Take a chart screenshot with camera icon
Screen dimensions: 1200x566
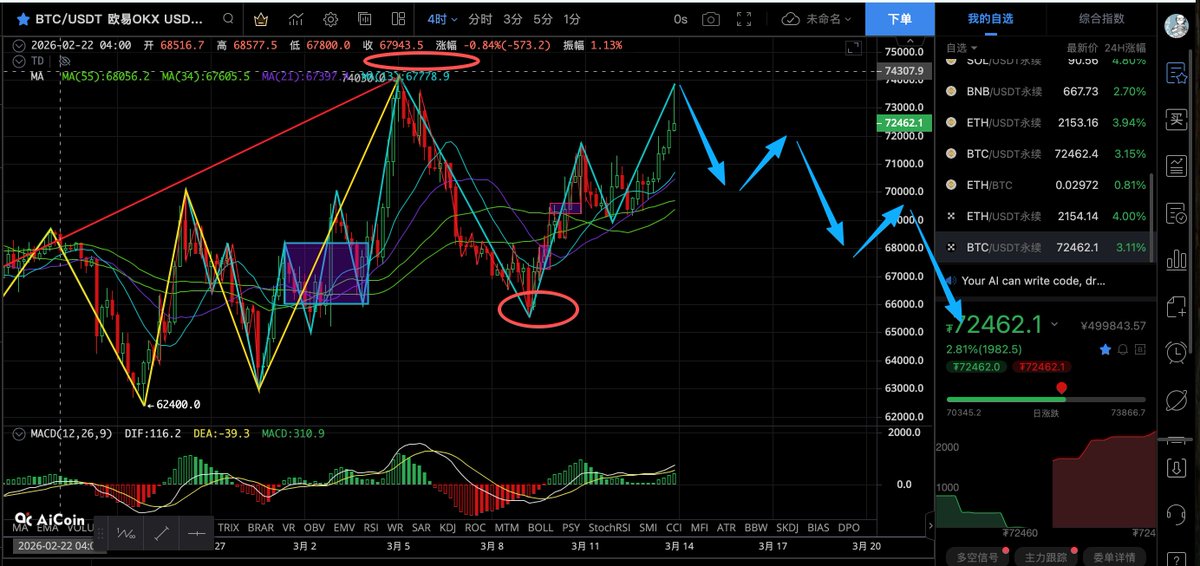711,19
